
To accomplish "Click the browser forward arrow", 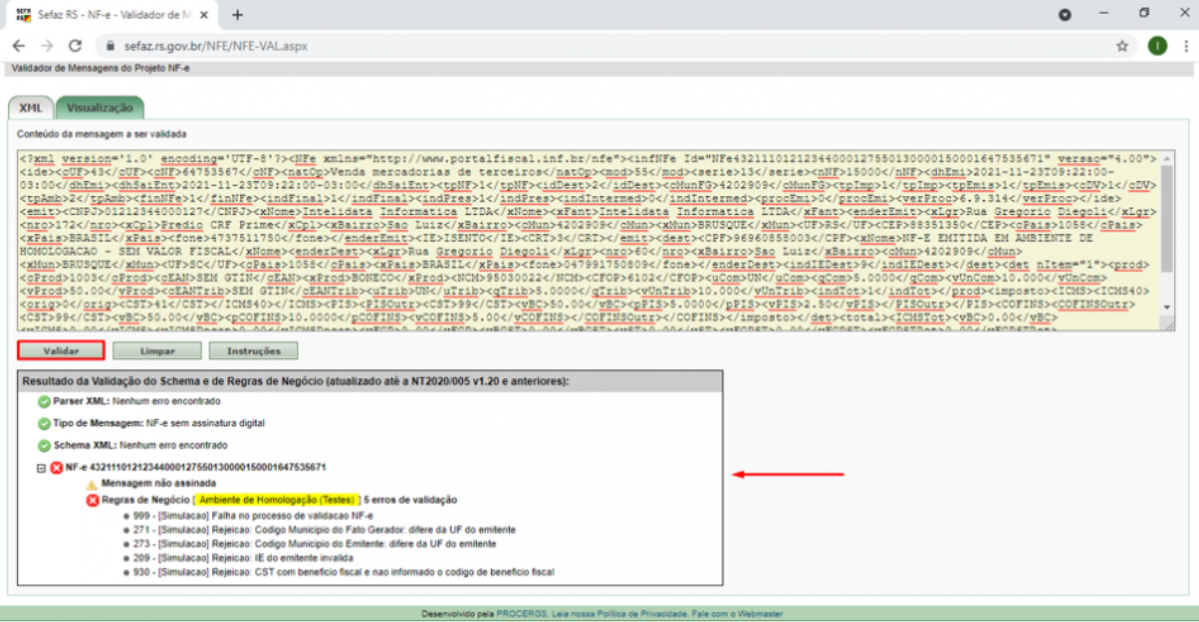I will point(46,46).
